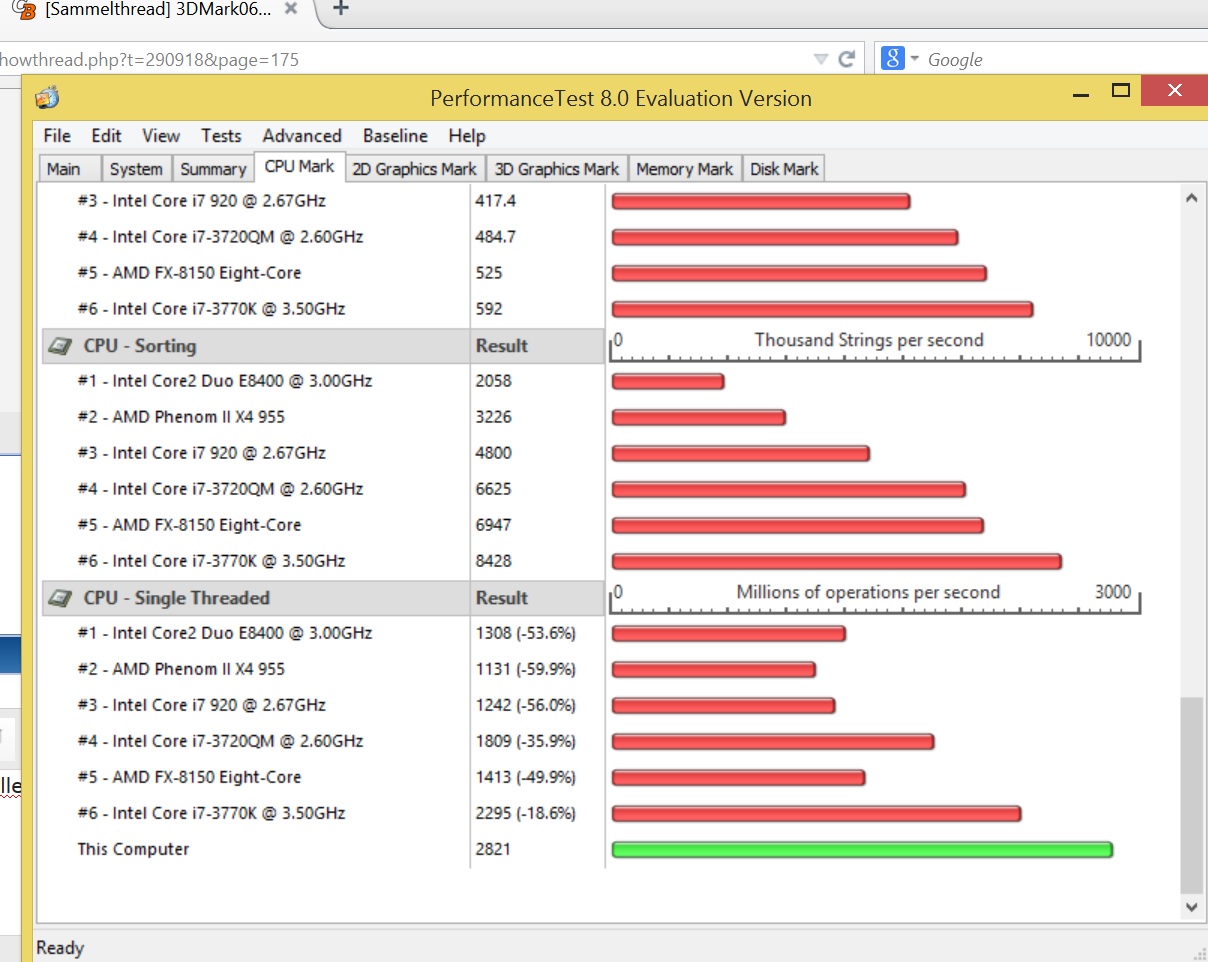Switch to the 3D Graphics Mark tab

[x=557, y=169]
